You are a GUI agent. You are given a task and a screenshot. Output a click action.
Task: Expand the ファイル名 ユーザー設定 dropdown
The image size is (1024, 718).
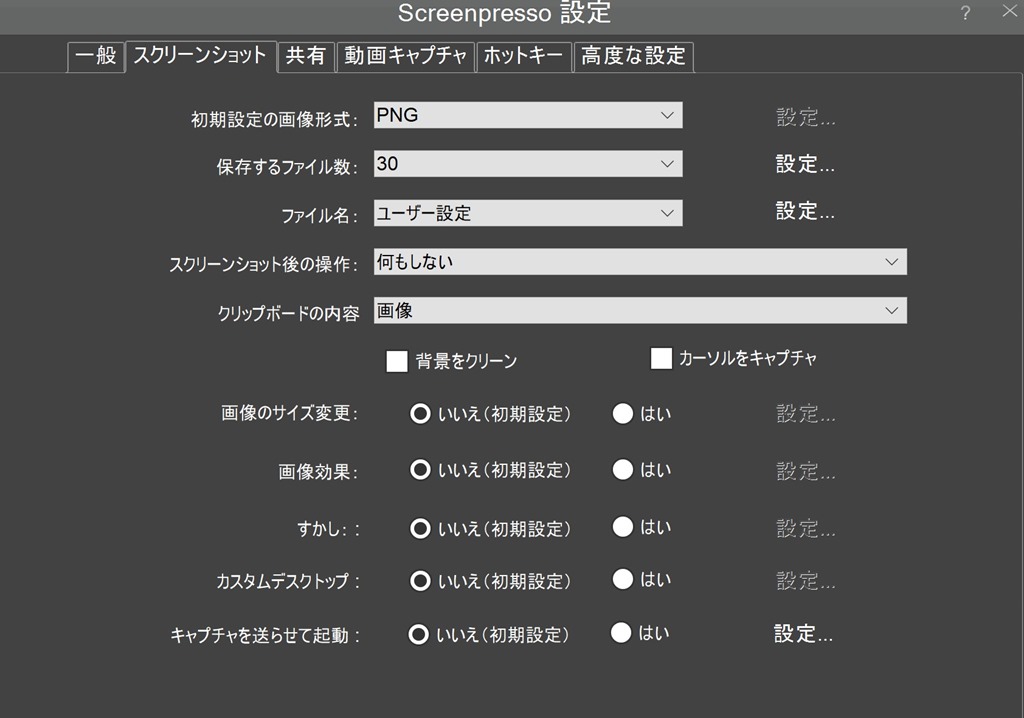pyautogui.click(x=528, y=213)
